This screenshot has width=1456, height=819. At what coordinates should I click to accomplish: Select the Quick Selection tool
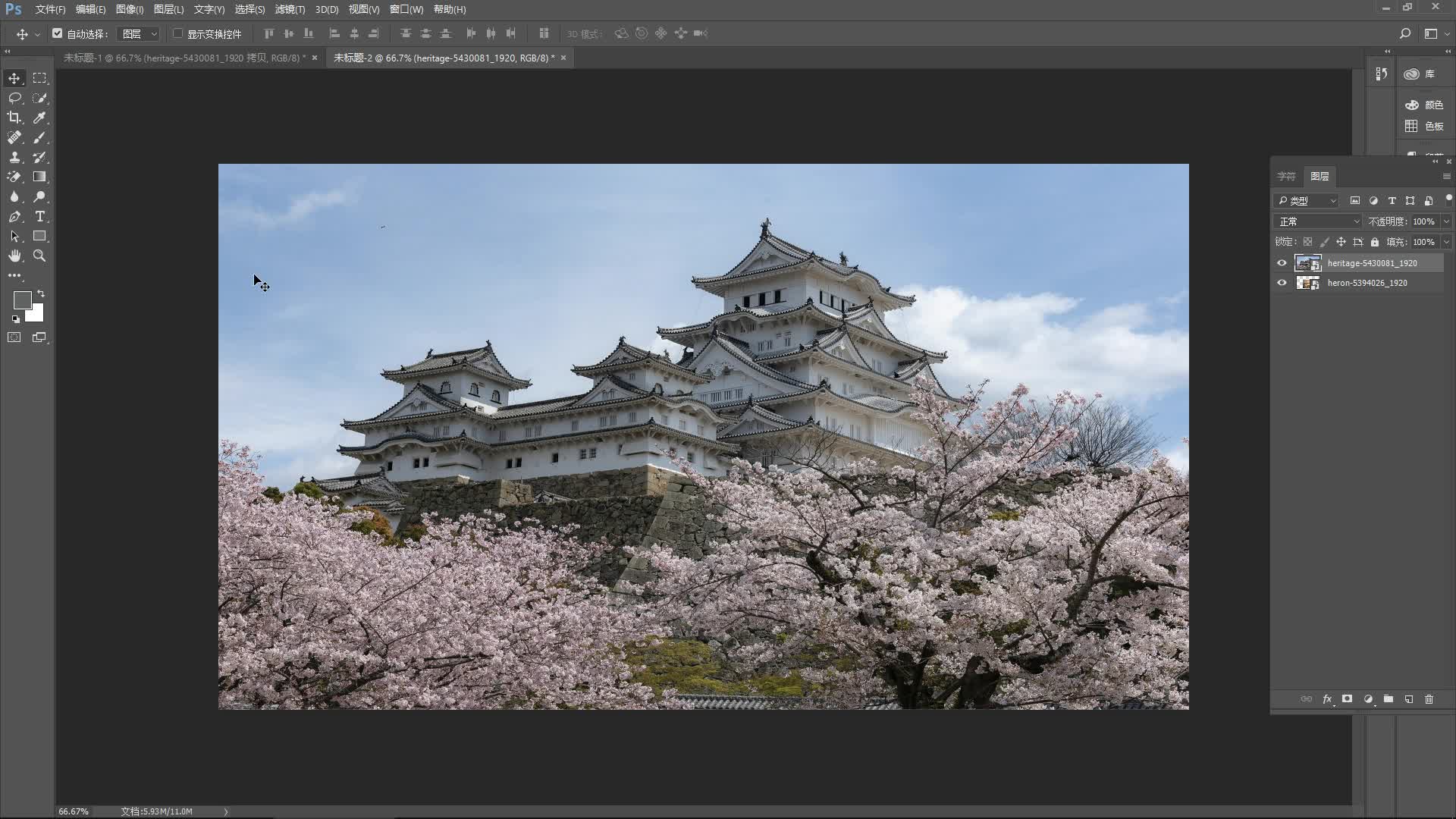[x=39, y=98]
